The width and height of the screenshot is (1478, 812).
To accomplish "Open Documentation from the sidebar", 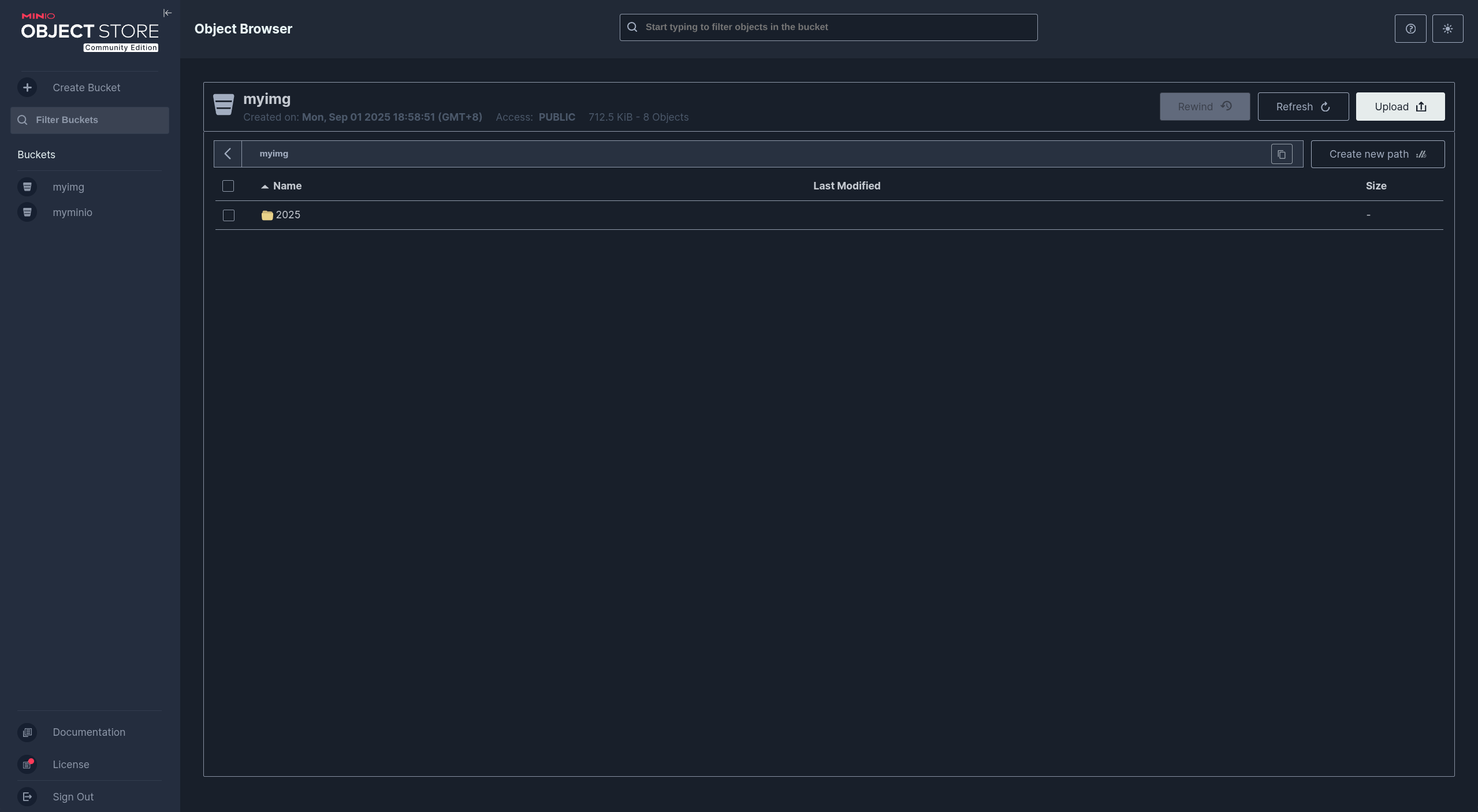I will tap(88, 732).
